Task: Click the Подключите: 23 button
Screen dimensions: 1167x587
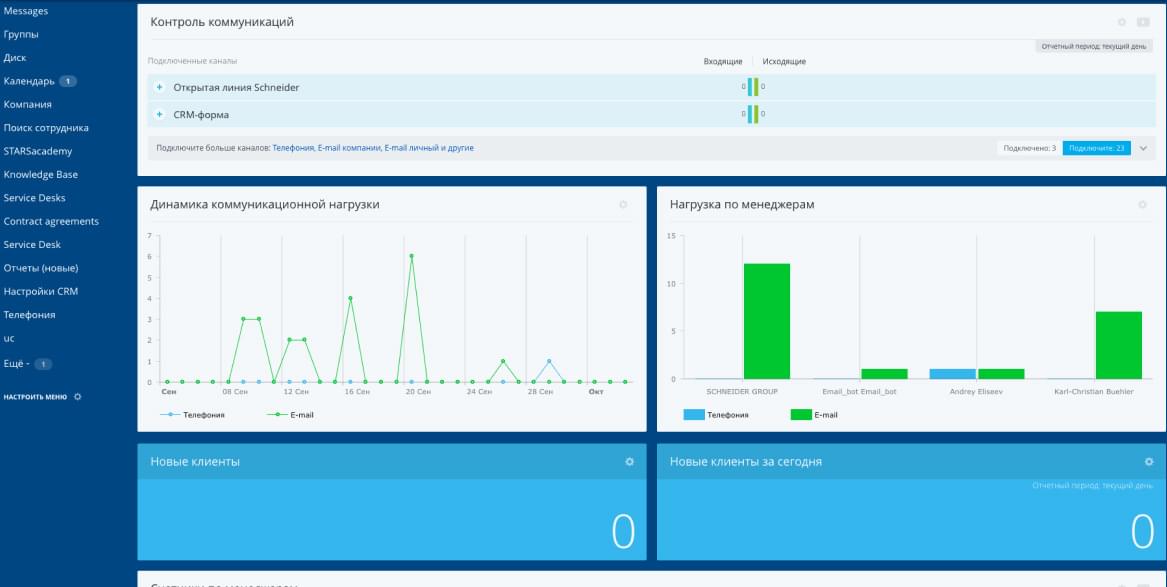Action: (1096, 148)
